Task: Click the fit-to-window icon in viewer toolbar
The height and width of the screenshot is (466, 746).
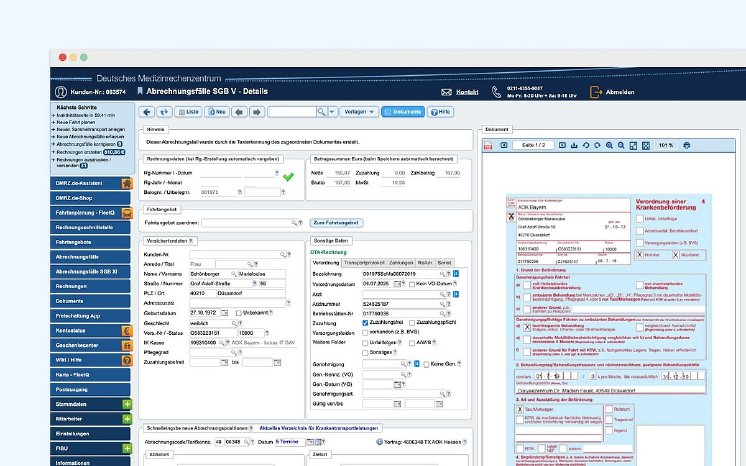Action: tap(633, 146)
